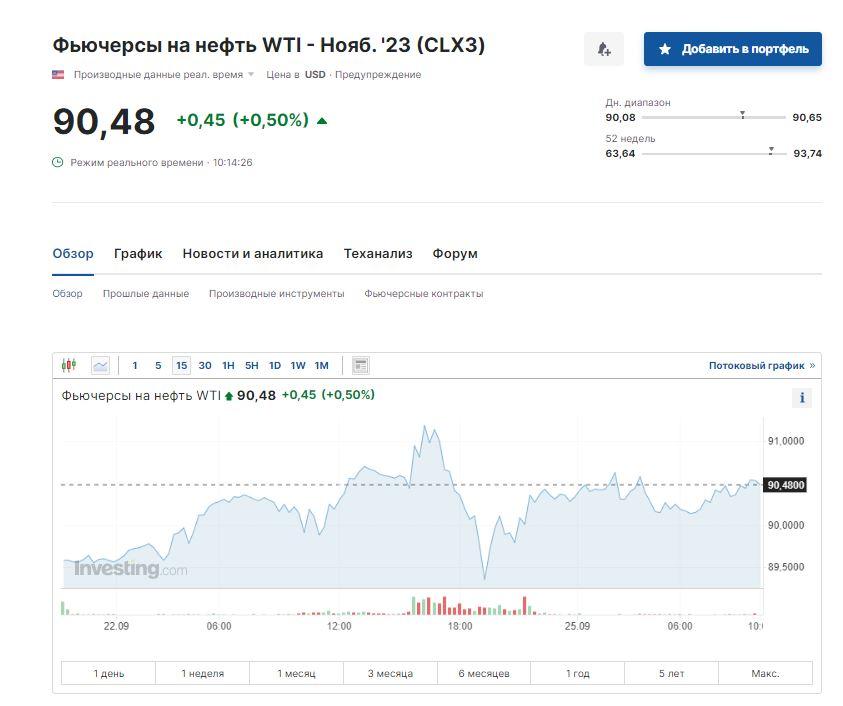Click the daily range slider marker
Screen dimensions: 843x706
pyautogui.click(x=742, y=115)
